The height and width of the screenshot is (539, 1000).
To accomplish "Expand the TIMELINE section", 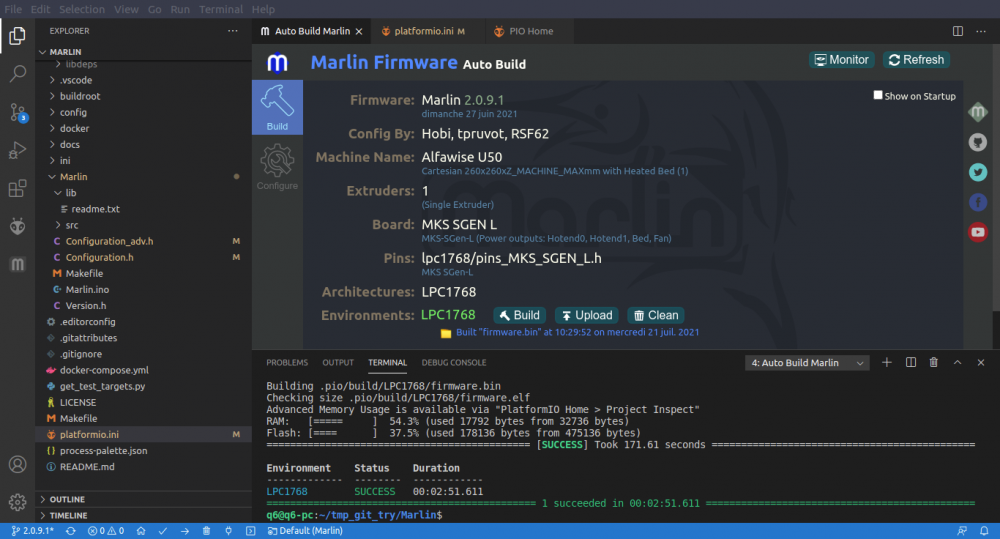I will pyautogui.click(x=145, y=515).
